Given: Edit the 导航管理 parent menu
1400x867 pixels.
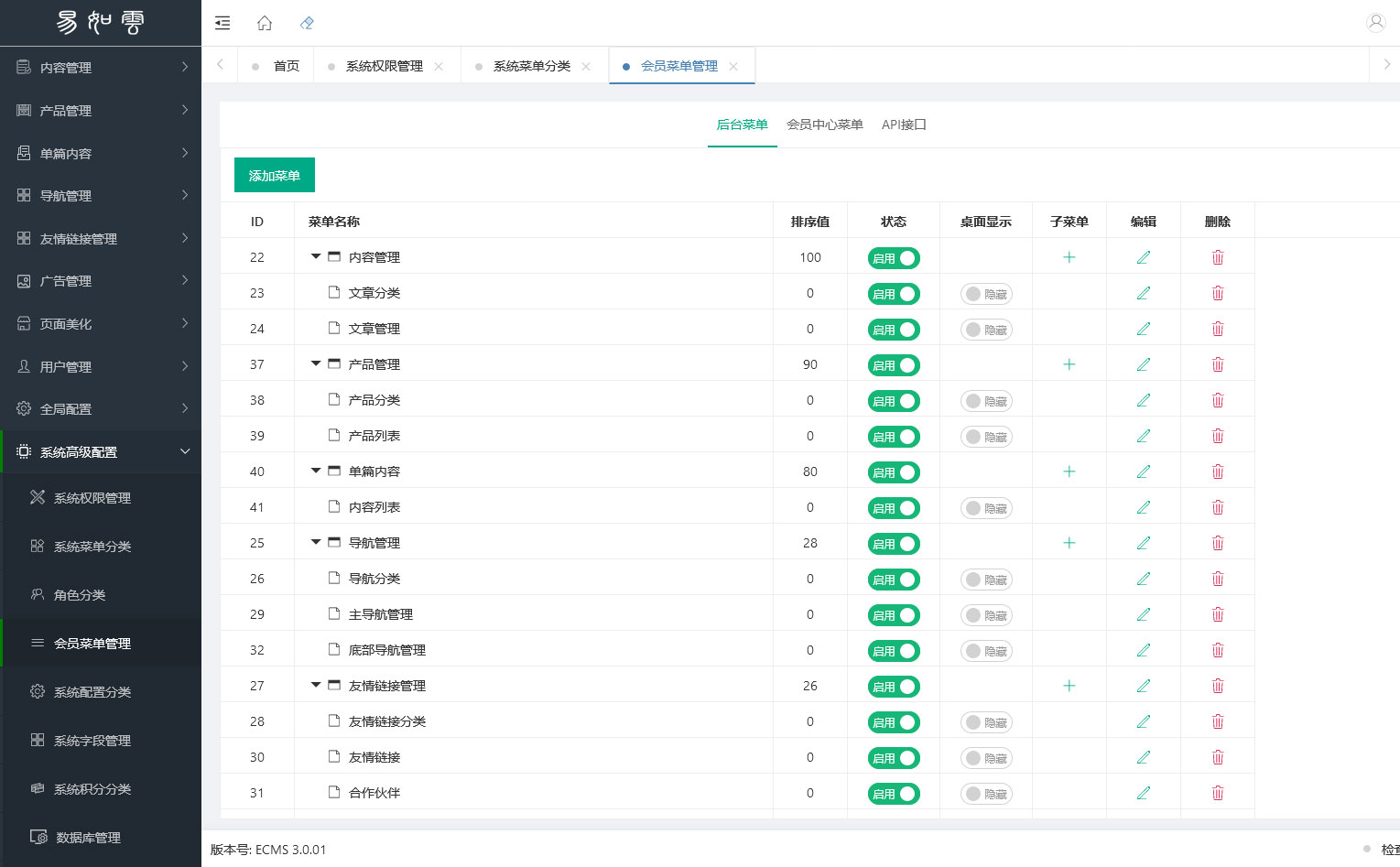Looking at the screenshot, I should [1143, 543].
